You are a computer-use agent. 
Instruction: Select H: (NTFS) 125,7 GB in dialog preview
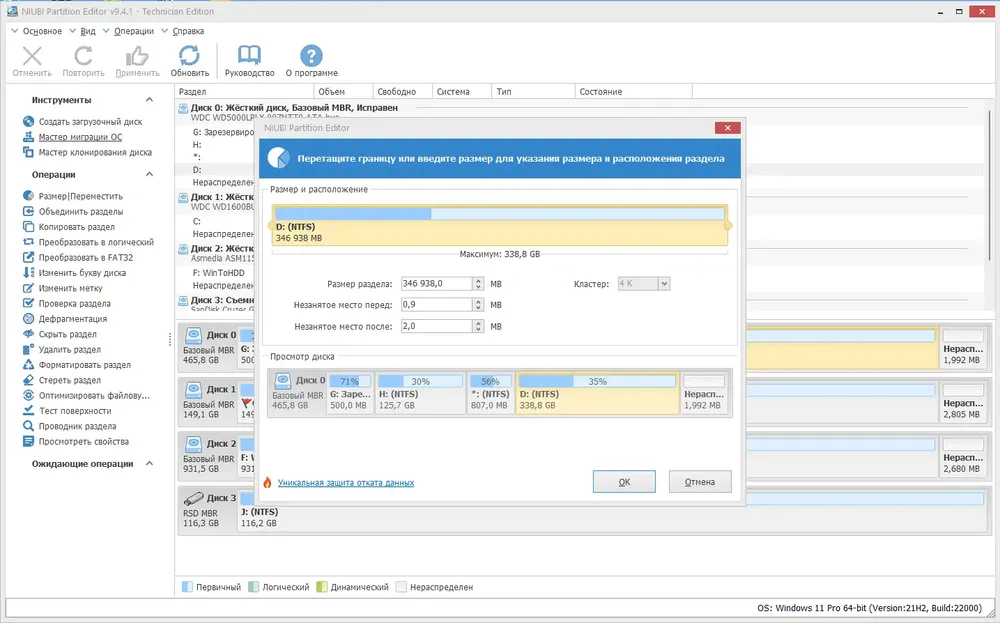click(x=420, y=393)
